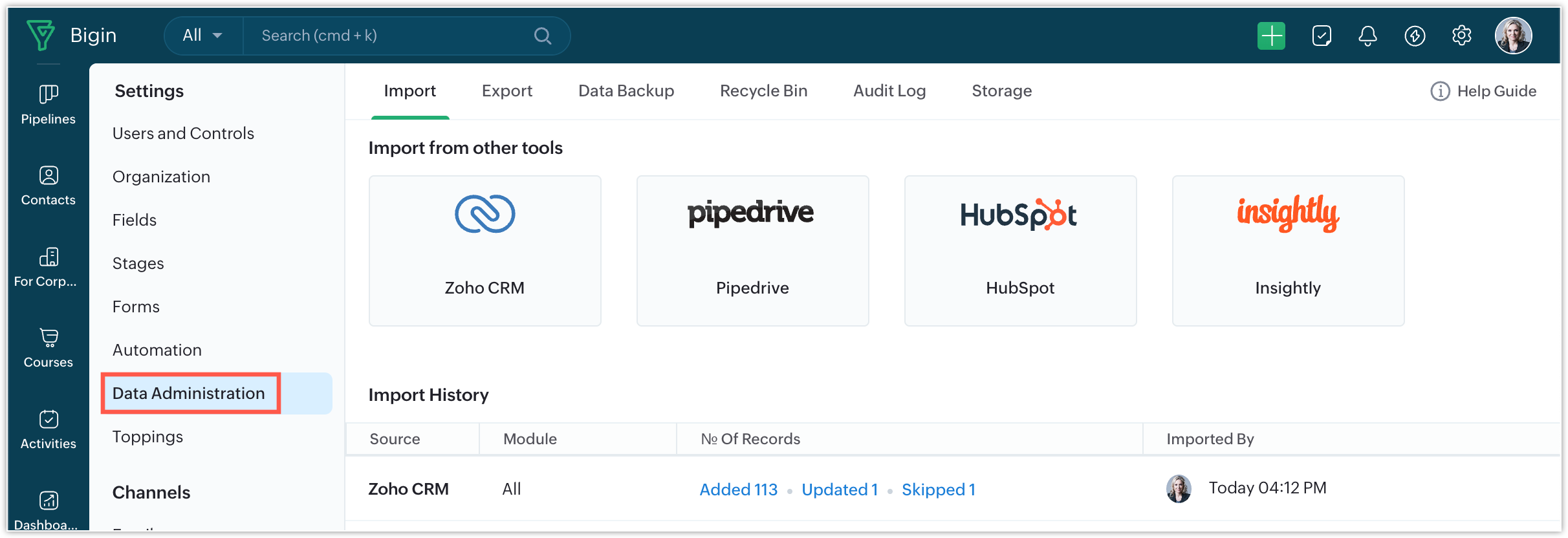Click the Zoho CRM source cell
1568x538 pixels.
408,489
